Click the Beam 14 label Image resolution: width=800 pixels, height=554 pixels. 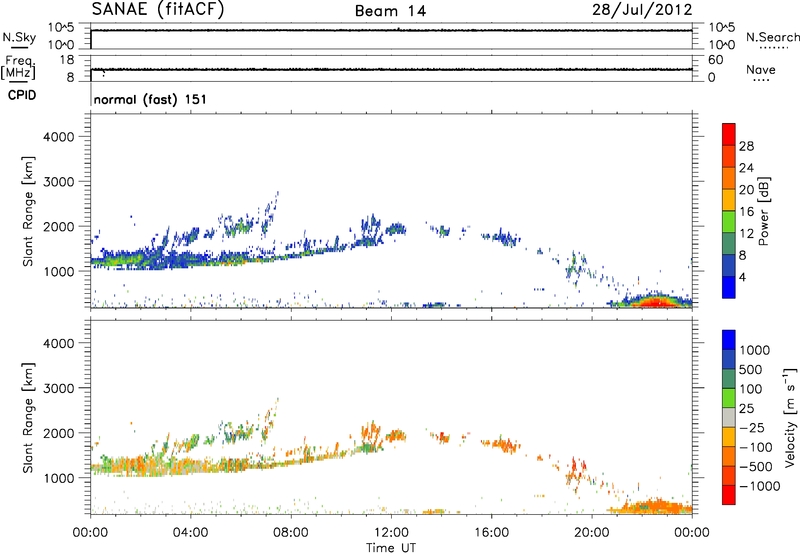(x=390, y=11)
